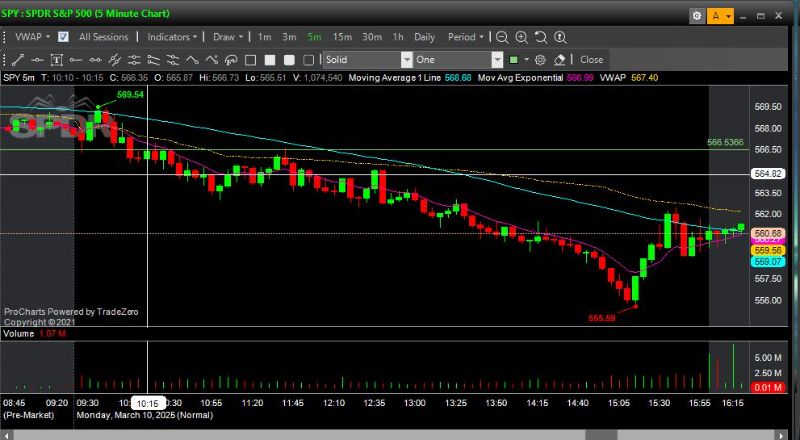Click the eraser icon to clear drawings
This screenshot has height=440, width=800.
559,60
